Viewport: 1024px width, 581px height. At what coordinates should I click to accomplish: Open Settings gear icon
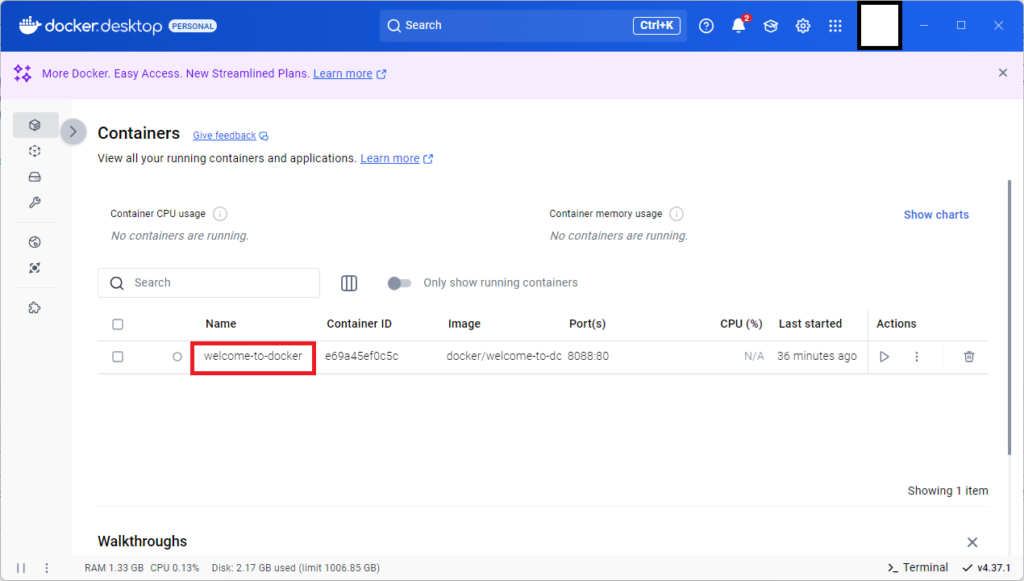pyautogui.click(x=803, y=25)
